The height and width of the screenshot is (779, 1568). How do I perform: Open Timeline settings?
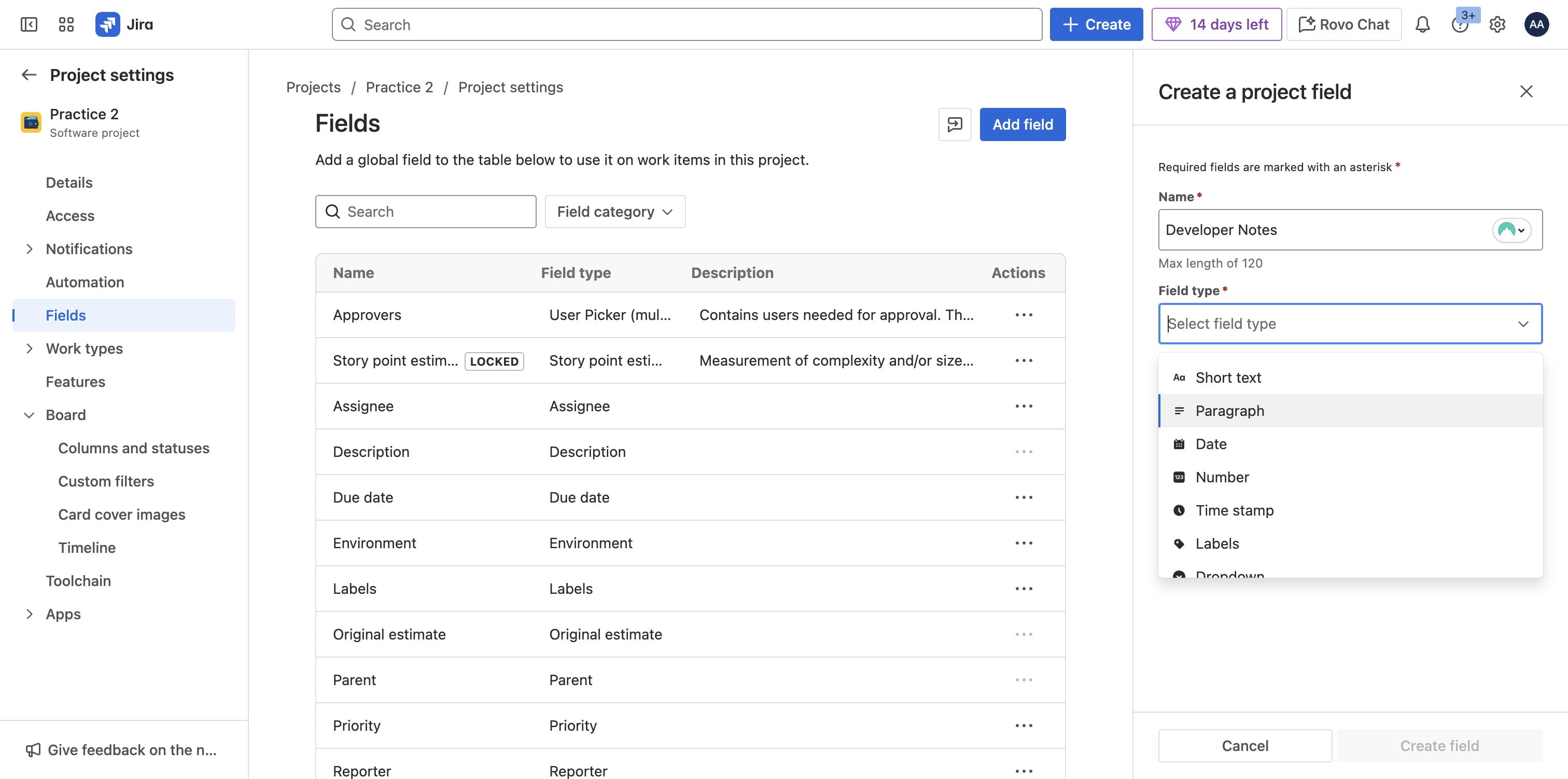87,548
